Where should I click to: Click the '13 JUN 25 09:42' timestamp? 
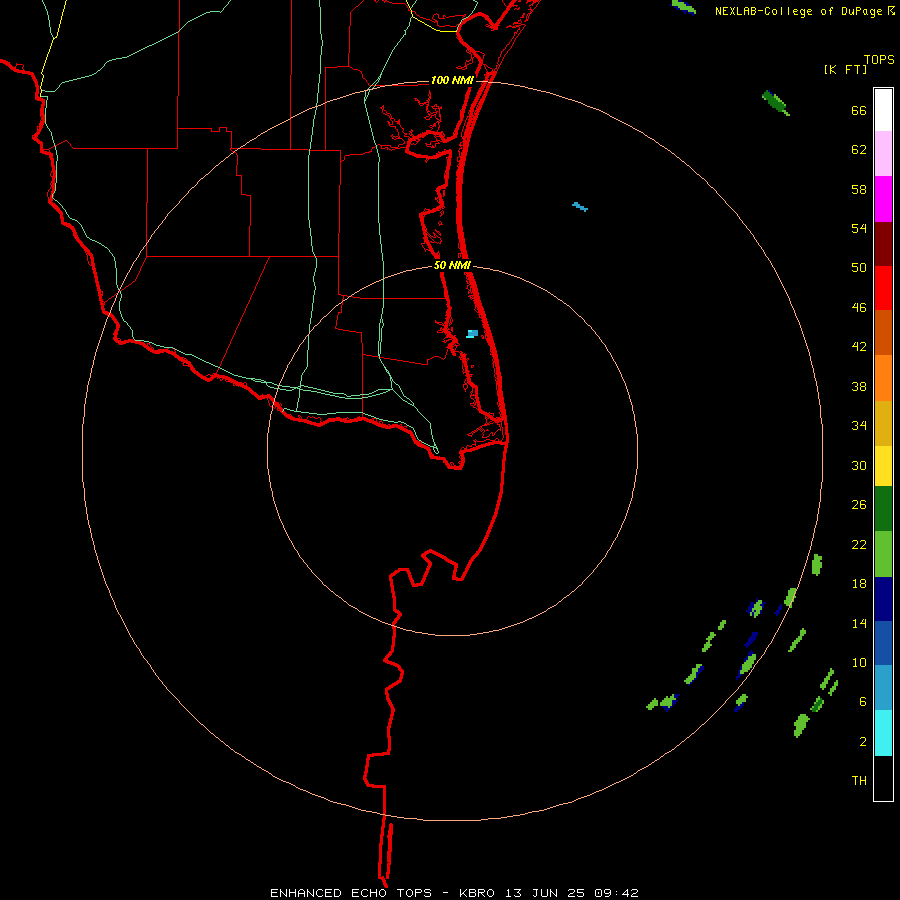(572, 893)
